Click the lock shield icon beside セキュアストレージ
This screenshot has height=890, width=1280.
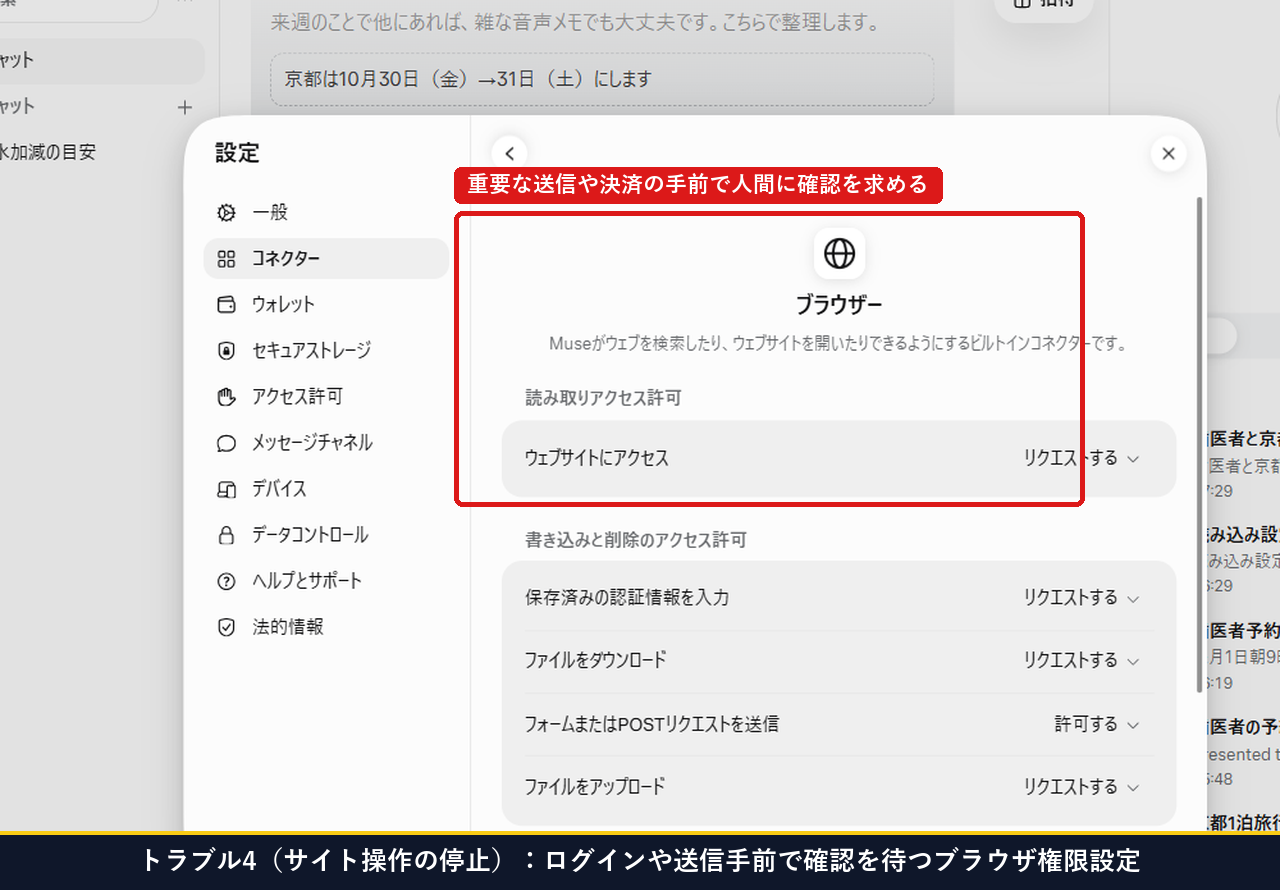pos(226,350)
